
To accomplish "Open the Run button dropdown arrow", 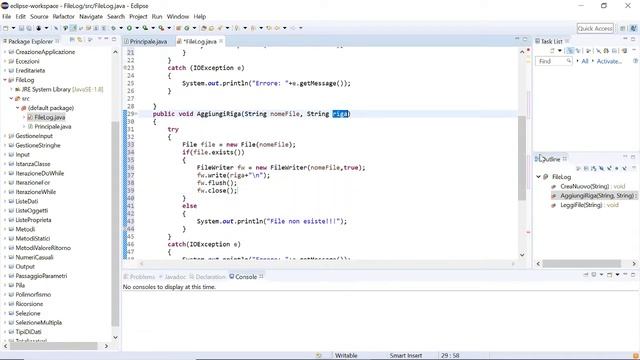I will (137, 28).
